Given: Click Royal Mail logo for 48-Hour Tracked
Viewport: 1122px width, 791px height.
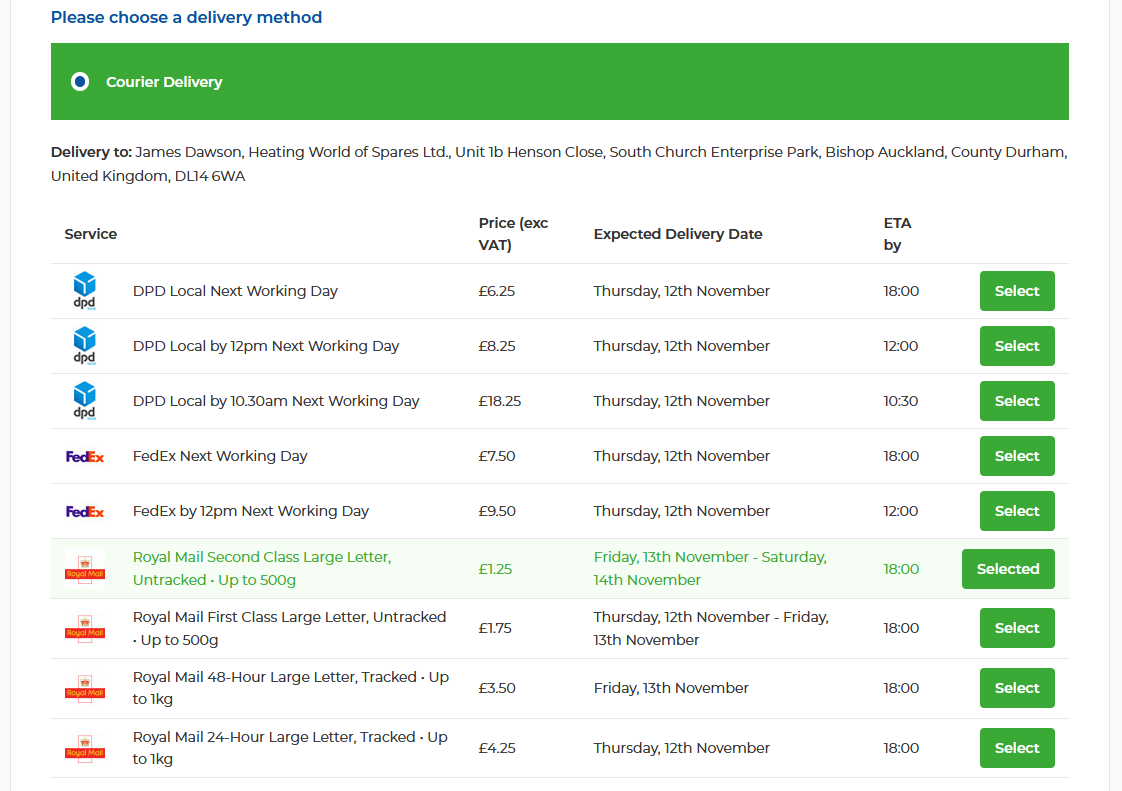Looking at the screenshot, I should coord(84,688).
